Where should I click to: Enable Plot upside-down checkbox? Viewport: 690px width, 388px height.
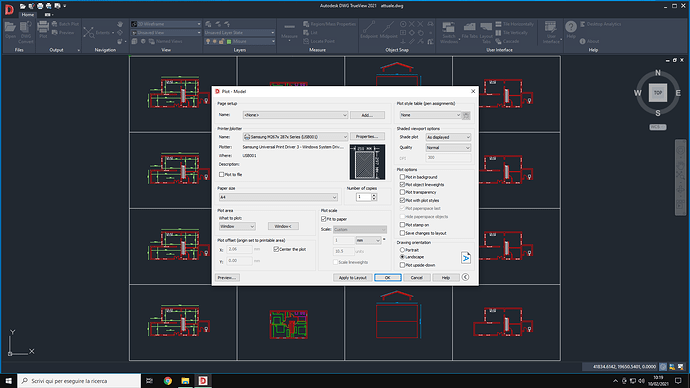click(x=402, y=265)
